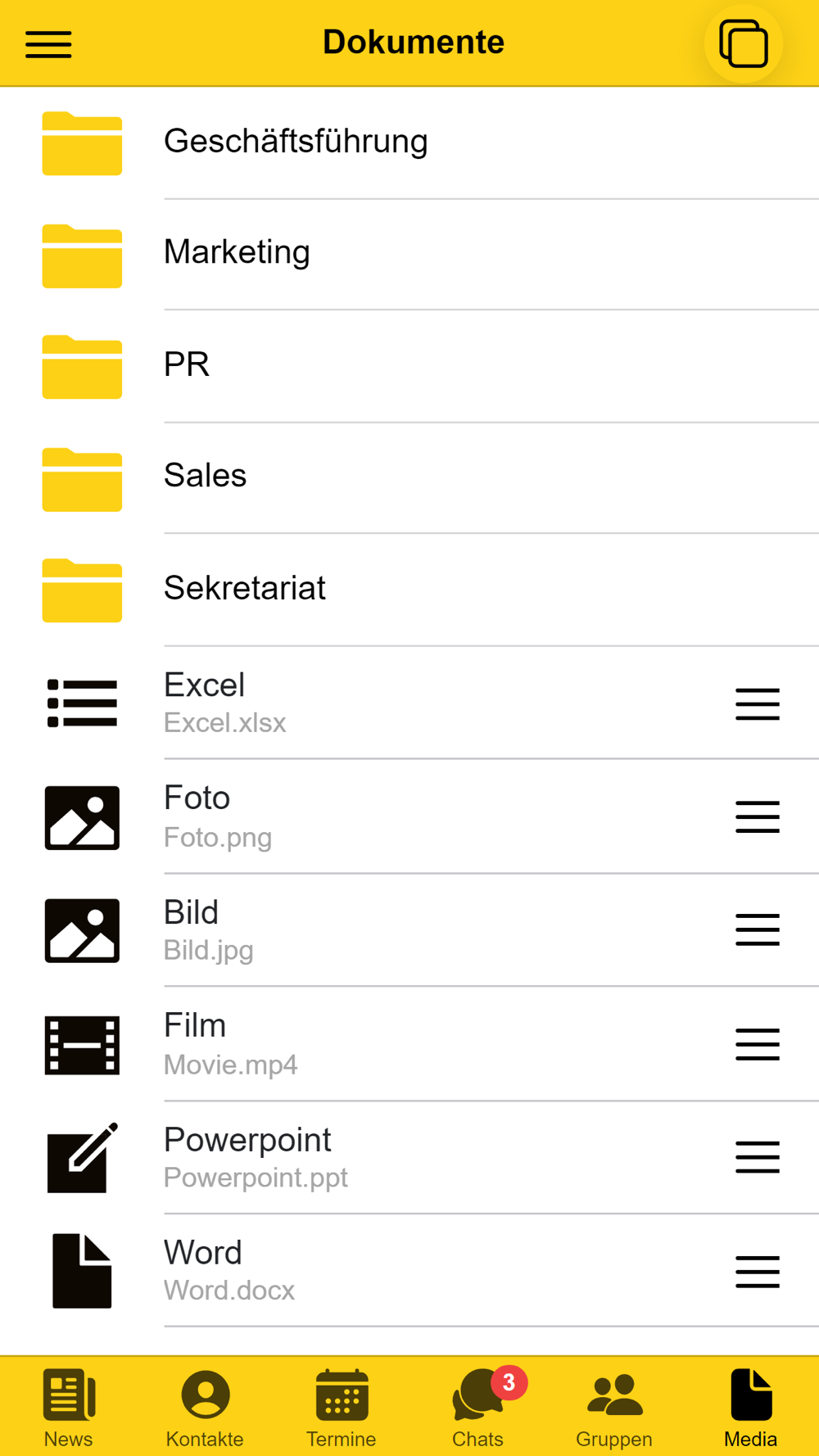Image resolution: width=819 pixels, height=1456 pixels.
Task: Open the Geschäftsführung folder
Action: (x=296, y=142)
